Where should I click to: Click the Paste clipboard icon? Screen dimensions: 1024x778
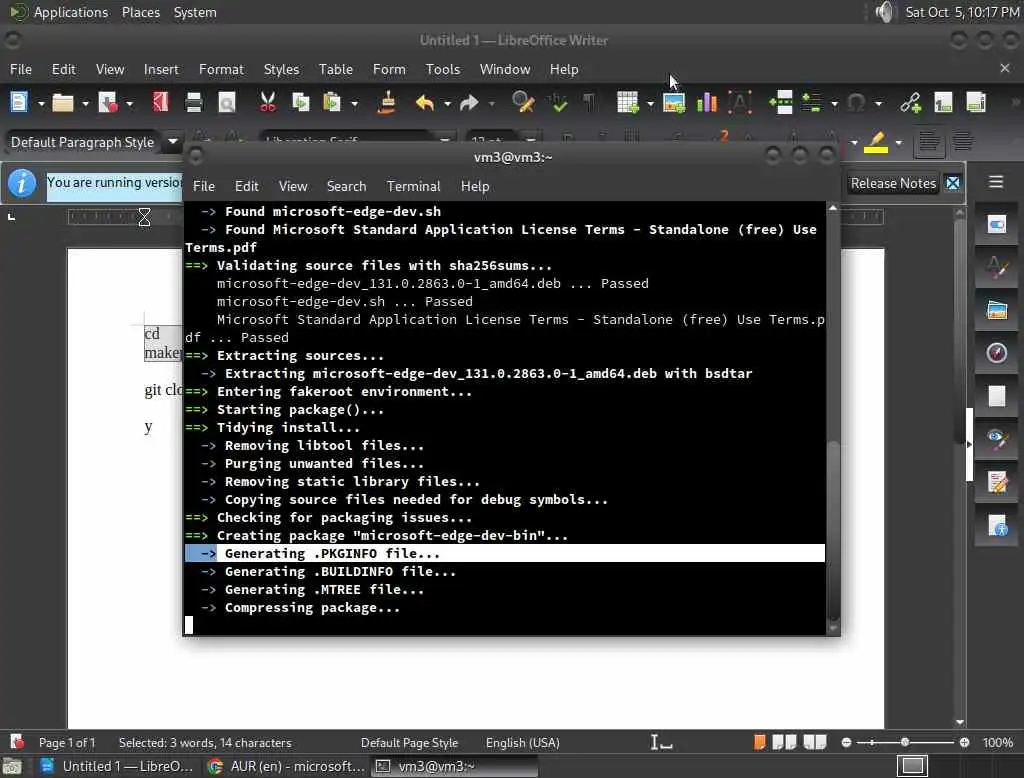coord(332,103)
